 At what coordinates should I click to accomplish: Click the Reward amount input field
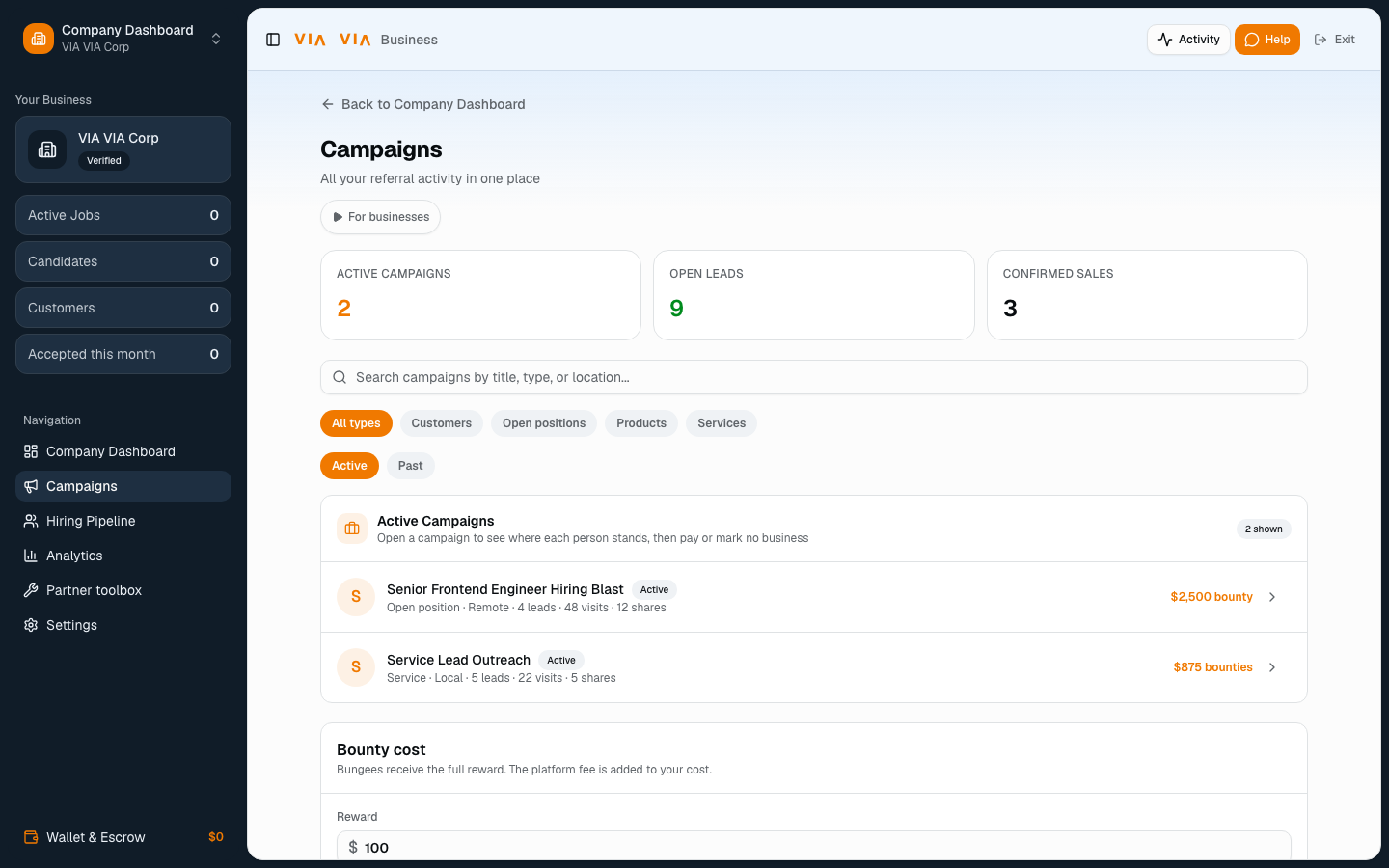(814, 846)
